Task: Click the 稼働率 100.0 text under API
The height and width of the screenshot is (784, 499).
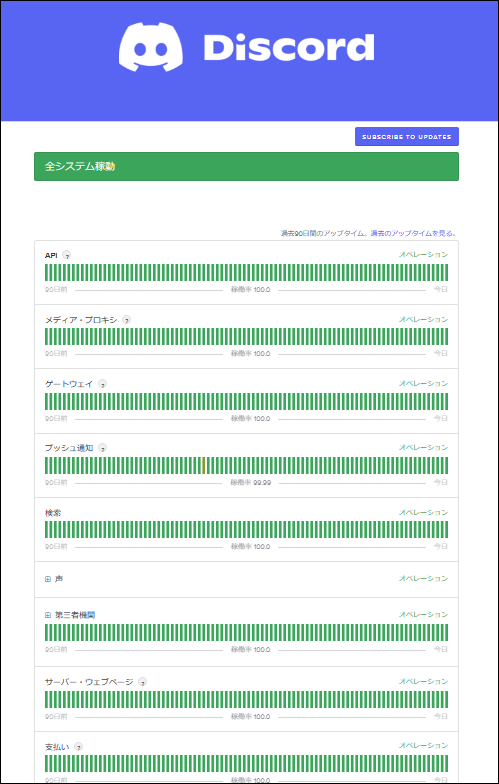Action: point(250,290)
